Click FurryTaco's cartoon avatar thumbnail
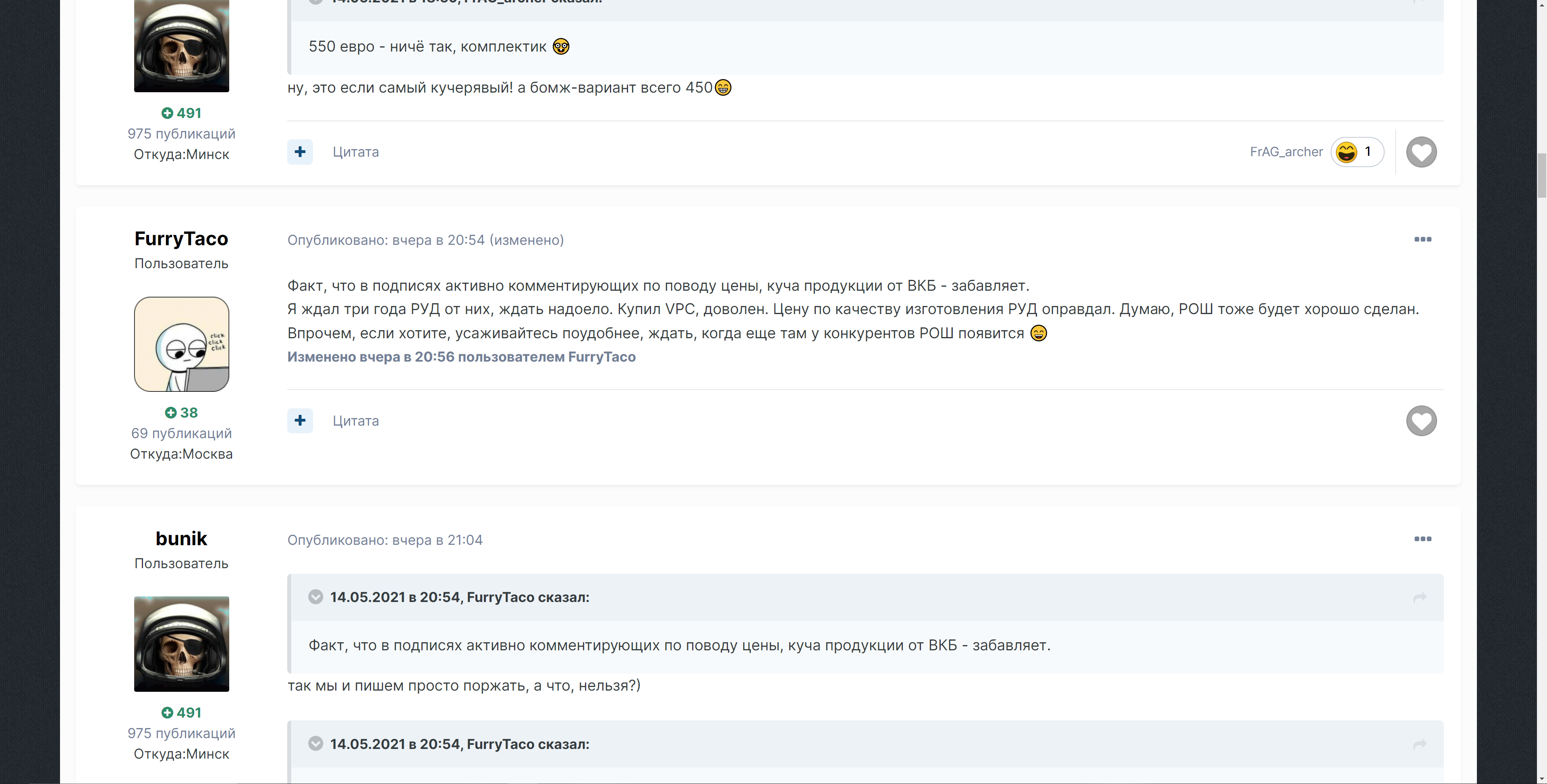This screenshot has width=1547, height=784. pyautogui.click(x=181, y=344)
